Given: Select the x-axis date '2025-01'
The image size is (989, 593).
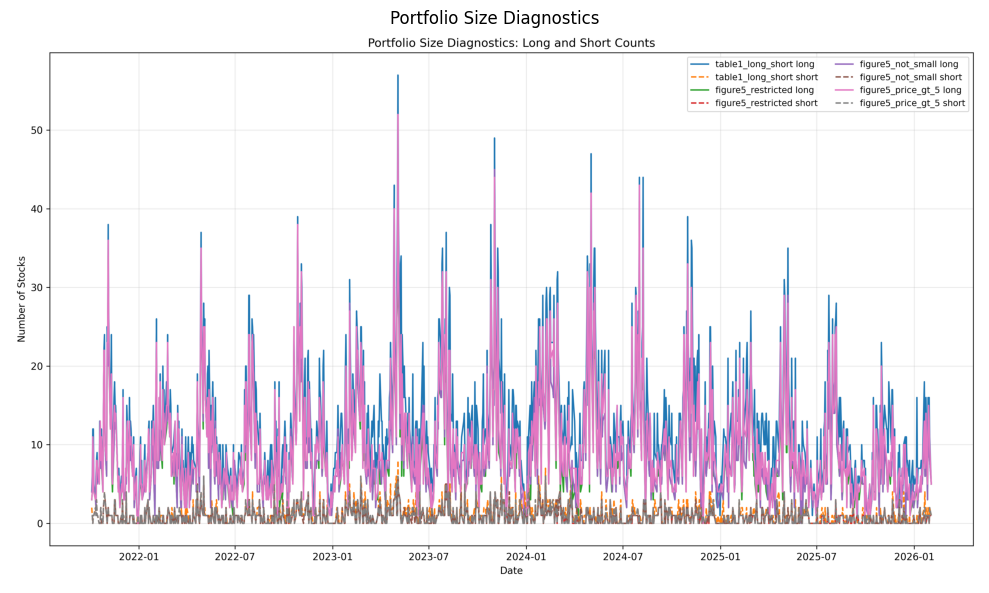Looking at the screenshot, I should coord(720,556).
